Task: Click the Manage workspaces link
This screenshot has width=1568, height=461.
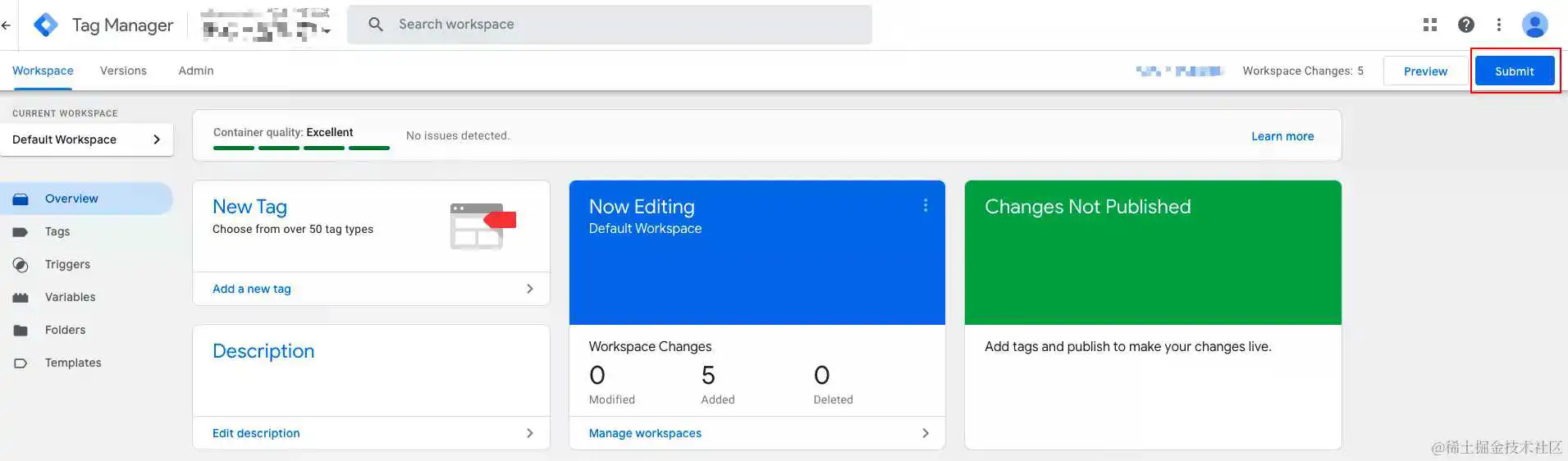Action: 645,433
